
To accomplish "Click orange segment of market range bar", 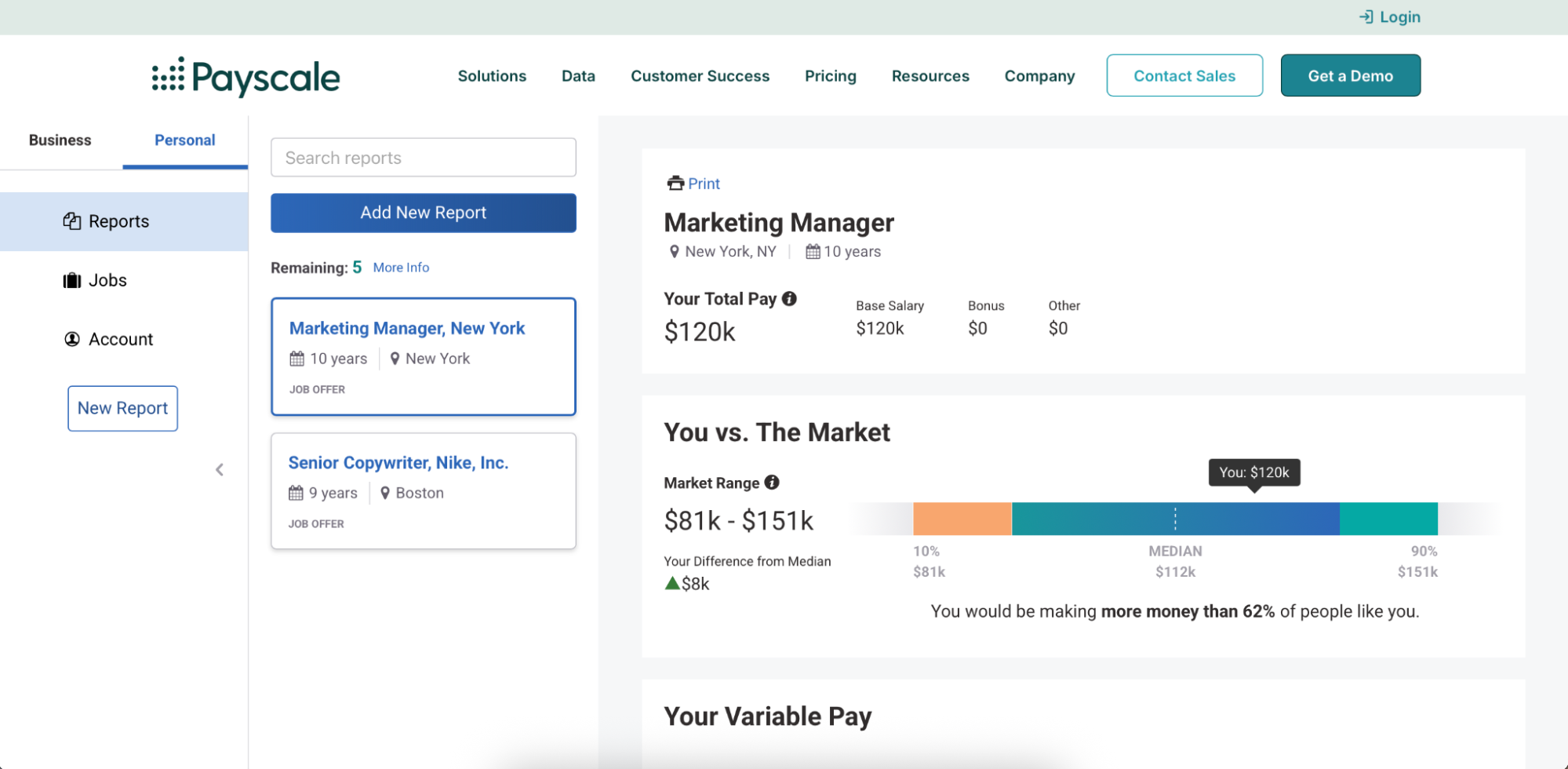I will 962,519.
